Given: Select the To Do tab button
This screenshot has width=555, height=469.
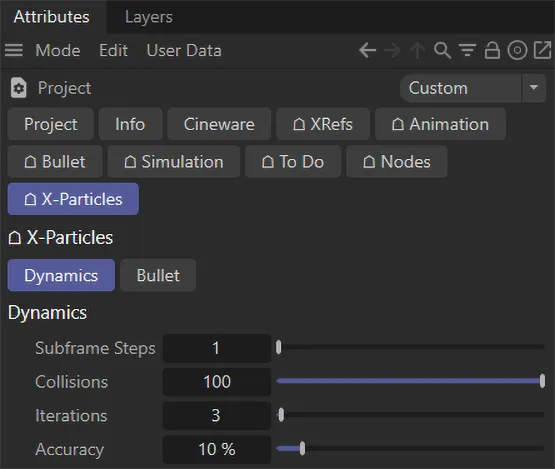Looking at the screenshot, I should click(293, 162).
